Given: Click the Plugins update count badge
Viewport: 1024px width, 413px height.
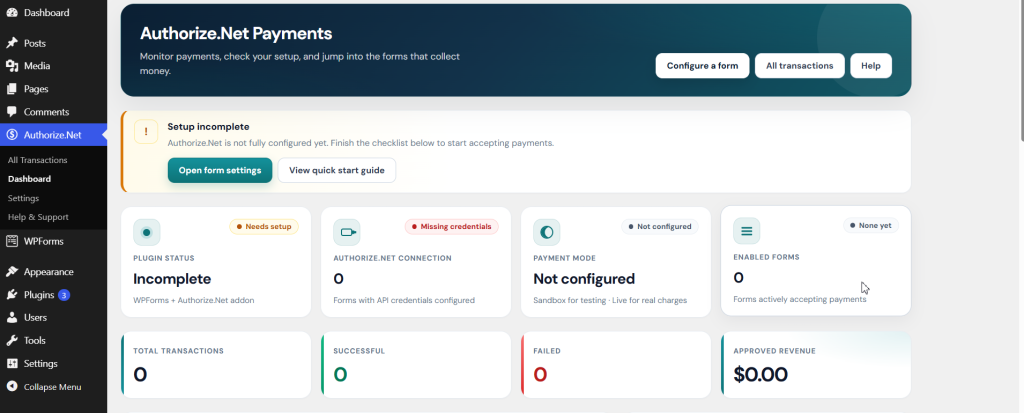Looking at the screenshot, I should (63, 295).
